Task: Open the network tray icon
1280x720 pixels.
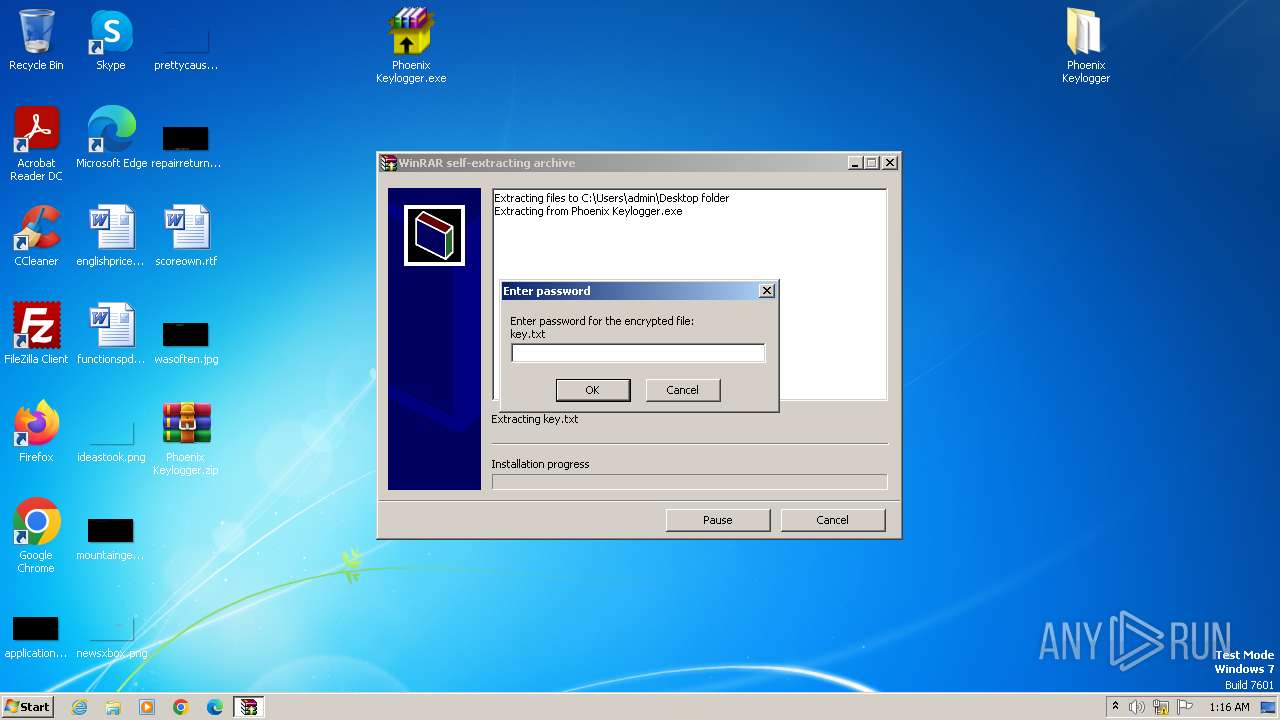Action: pos(1161,707)
